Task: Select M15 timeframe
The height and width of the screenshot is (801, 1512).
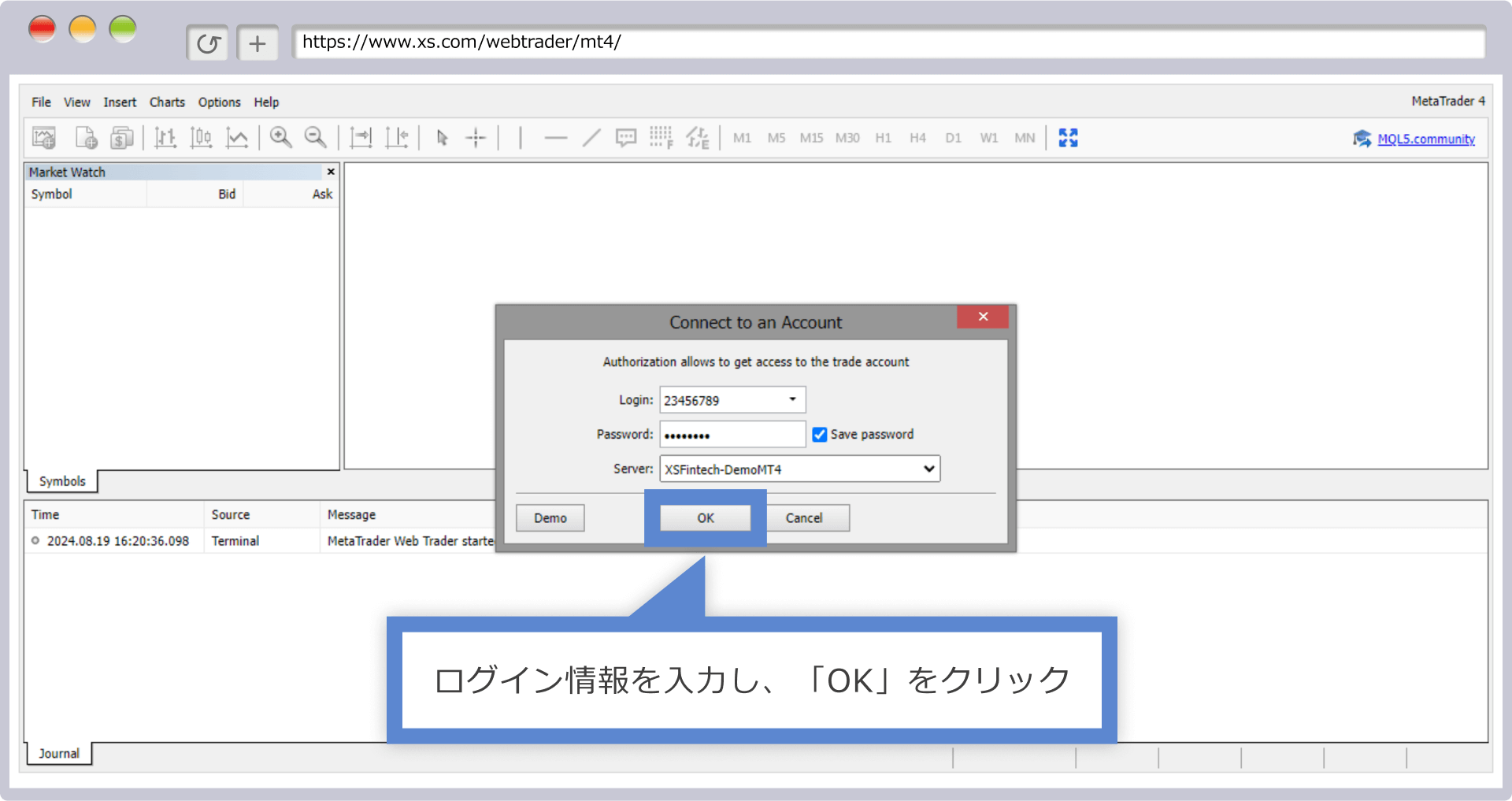Action: pyautogui.click(x=811, y=138)
